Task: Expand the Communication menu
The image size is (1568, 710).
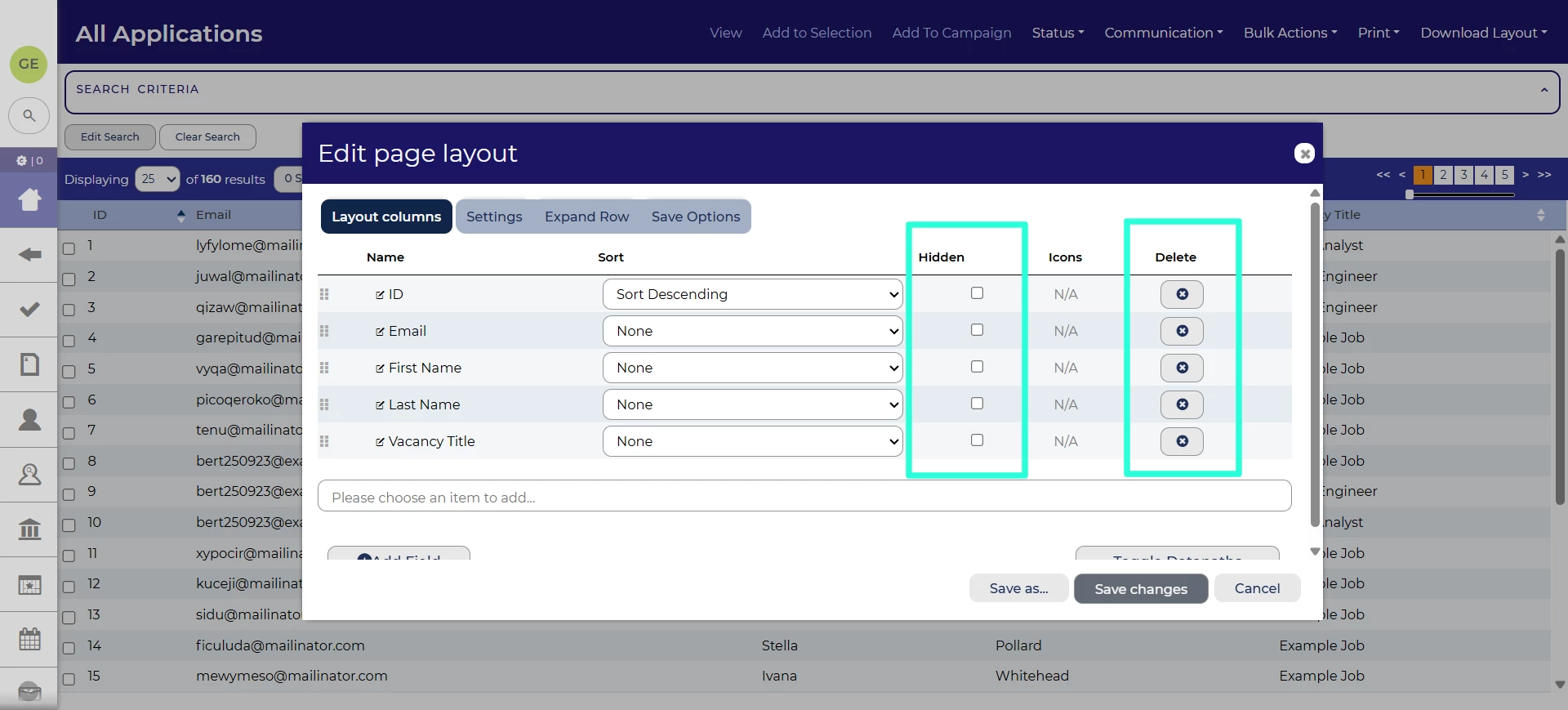Action: coord(1164,33)
